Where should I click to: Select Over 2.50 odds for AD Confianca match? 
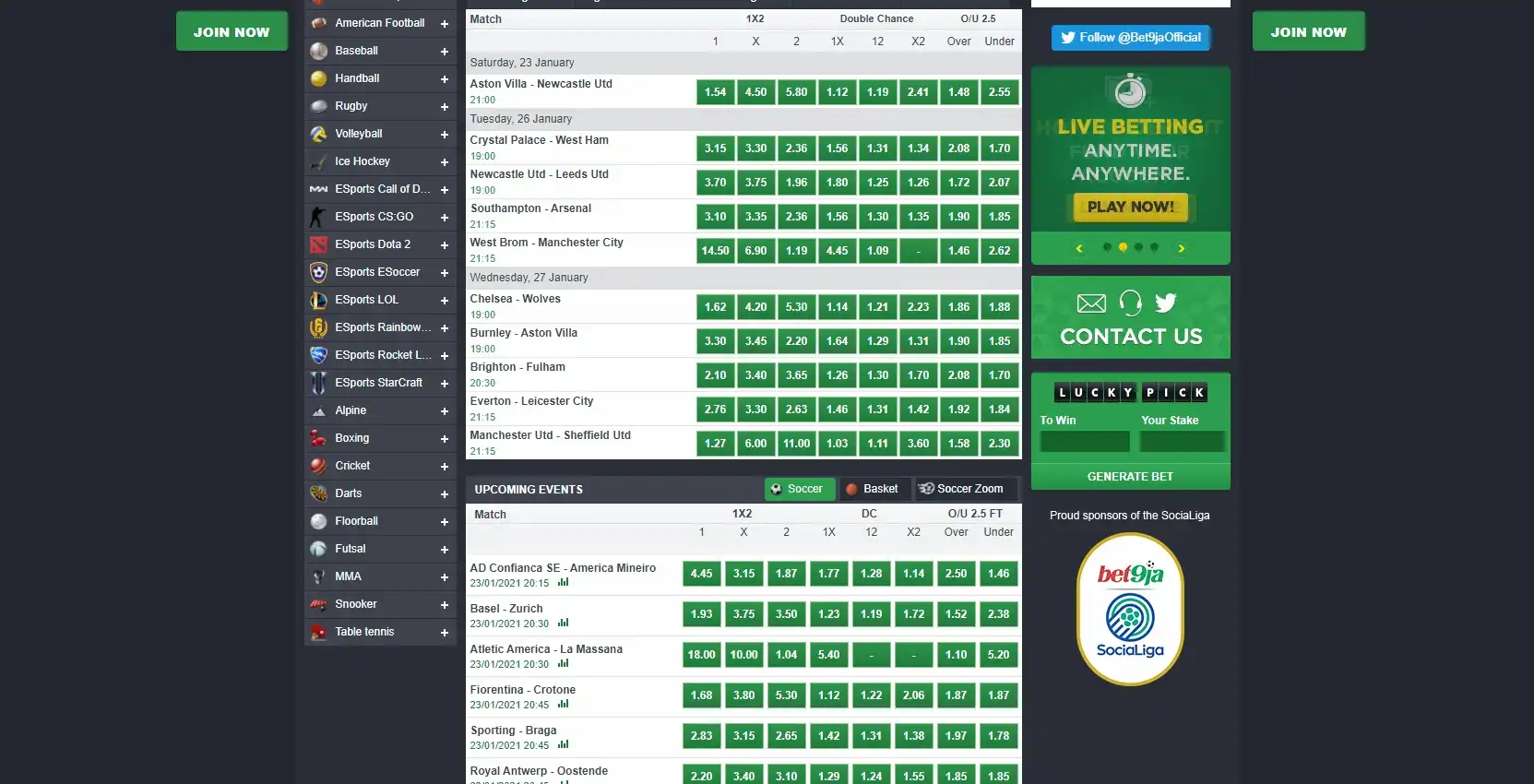(956, 574)
